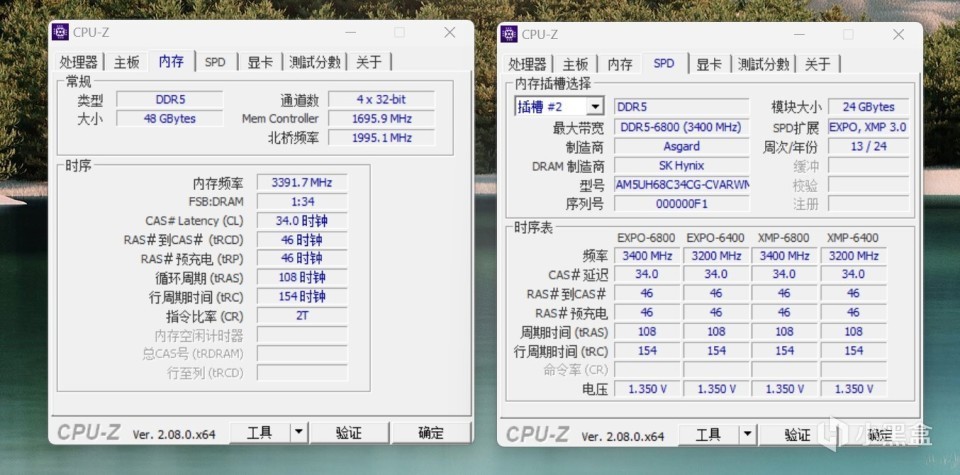This screenshot has width=960, height=475.
Task: Close the left CPU-Z window
Action: [x=449, y=32]
